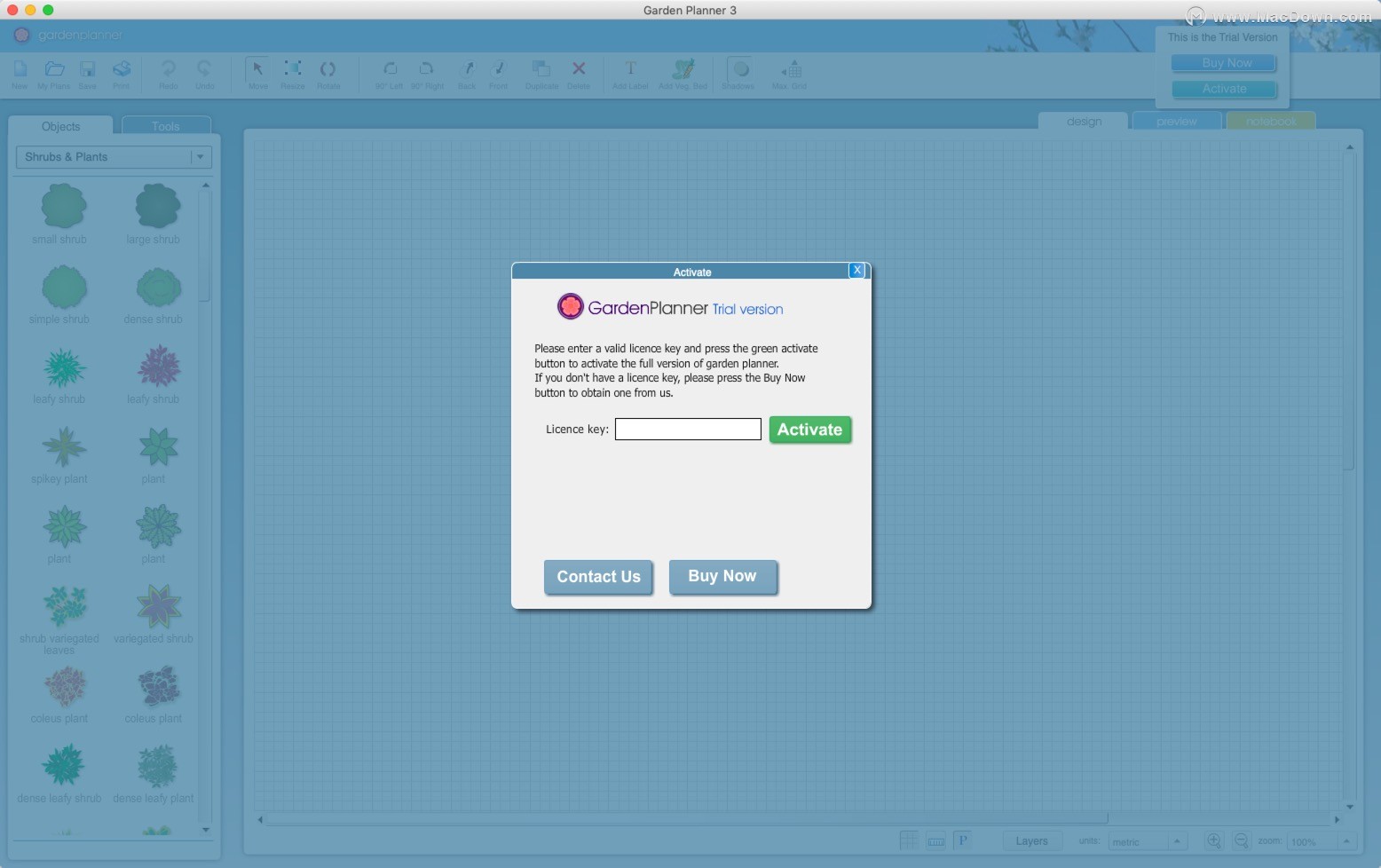
Task: Click the Licence key input field
Action: point(688,430)
